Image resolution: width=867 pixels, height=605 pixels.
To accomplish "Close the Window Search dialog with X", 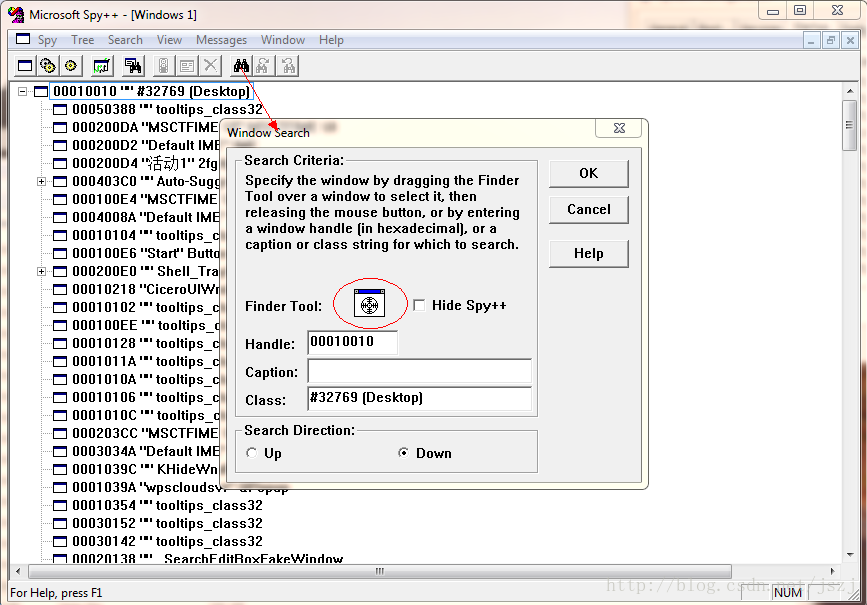I will tap(619, 128).
